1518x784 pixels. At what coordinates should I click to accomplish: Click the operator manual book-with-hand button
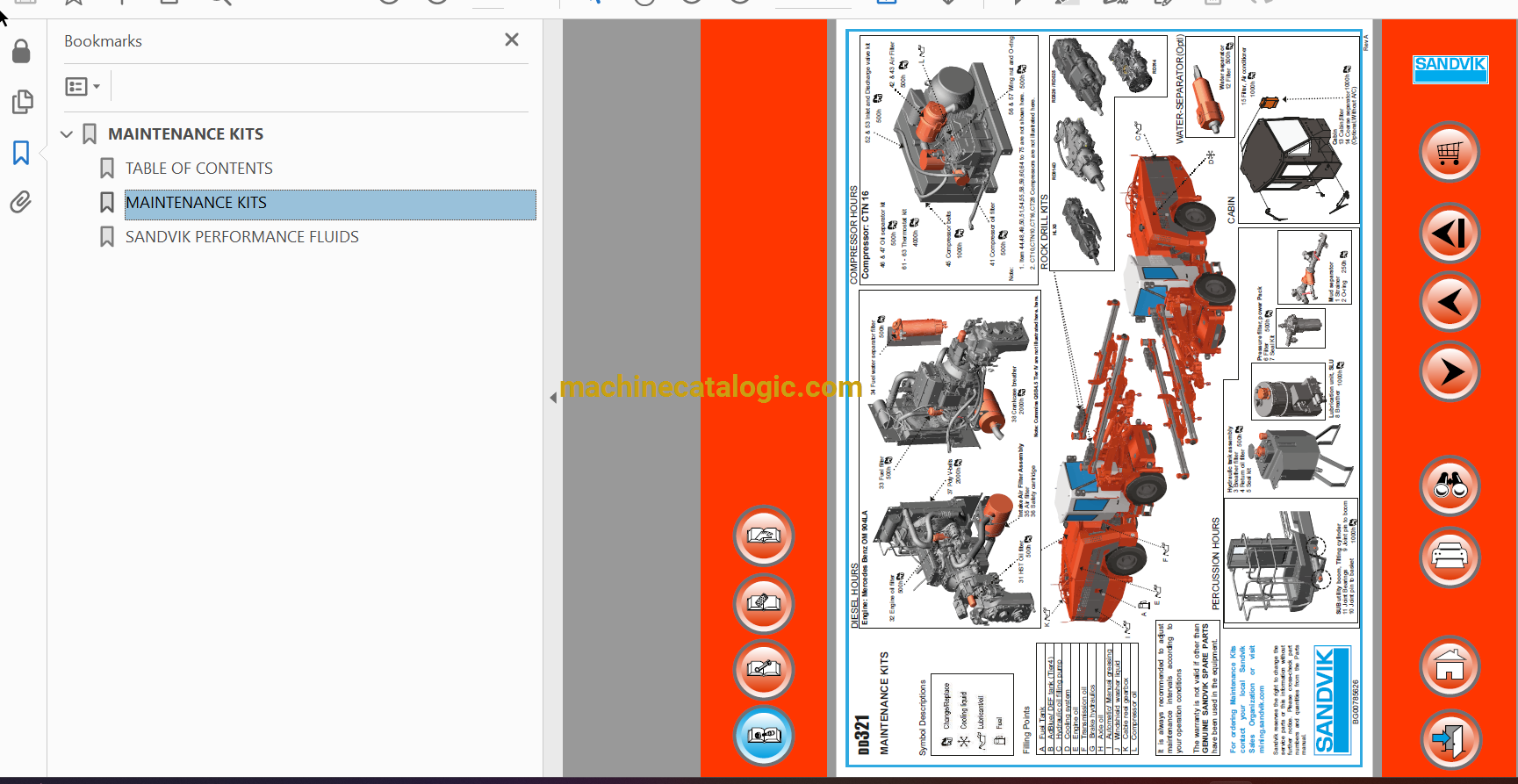(764, 536)
